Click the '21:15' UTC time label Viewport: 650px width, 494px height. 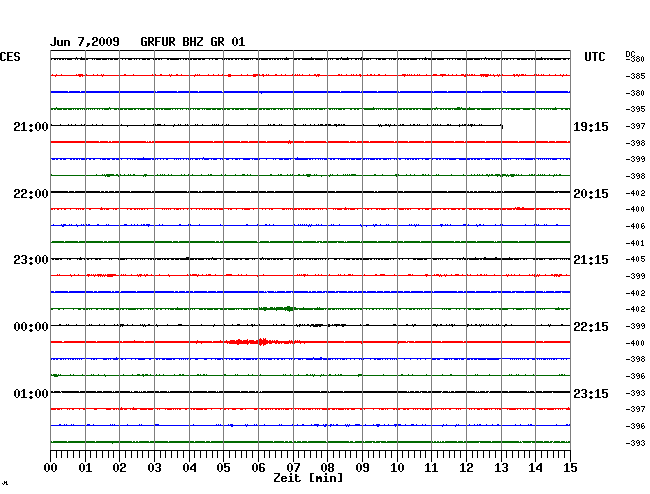[x=591, y=260]
